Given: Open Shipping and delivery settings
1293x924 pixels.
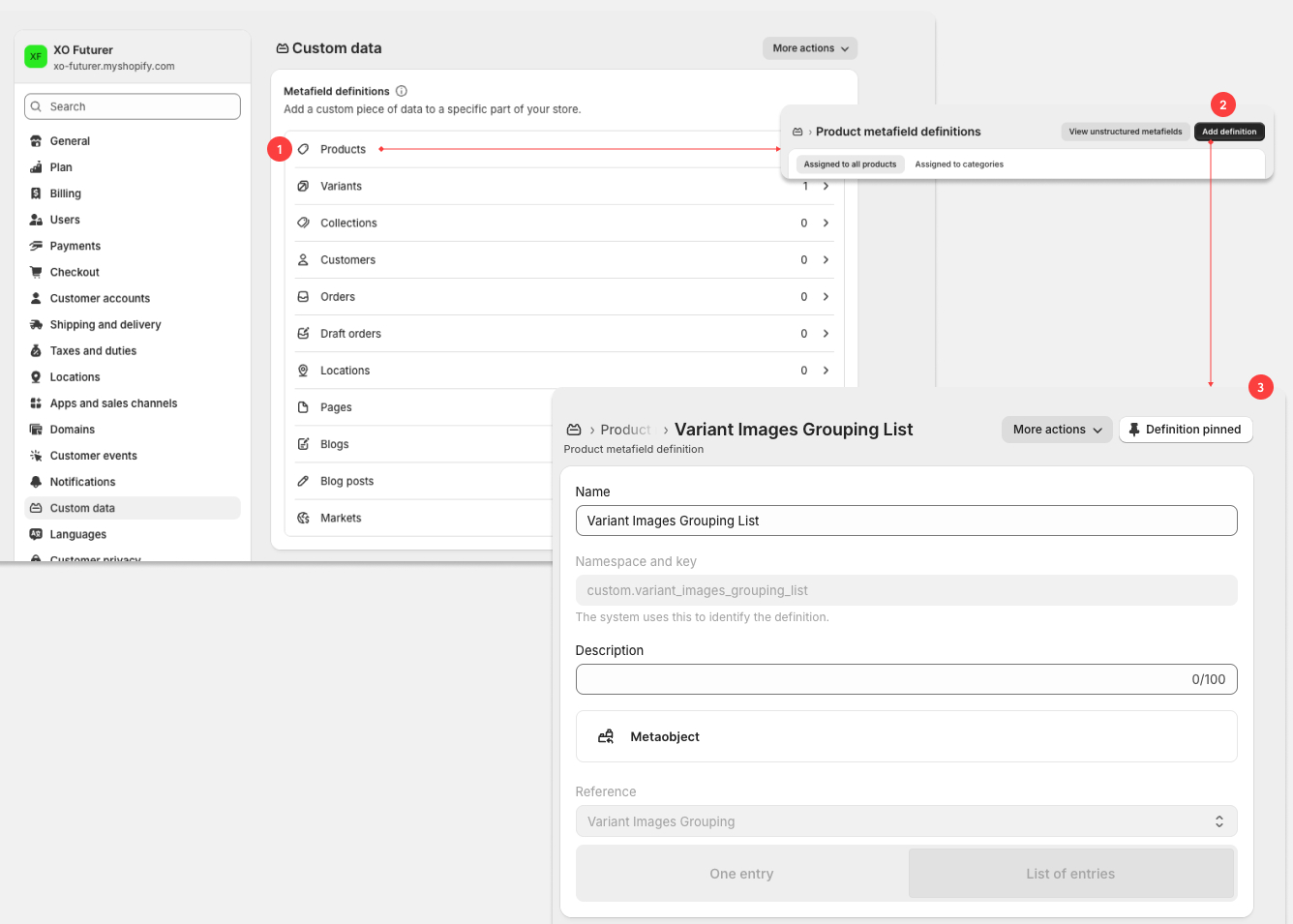Looking at the screenshot, I should [105, 325].
